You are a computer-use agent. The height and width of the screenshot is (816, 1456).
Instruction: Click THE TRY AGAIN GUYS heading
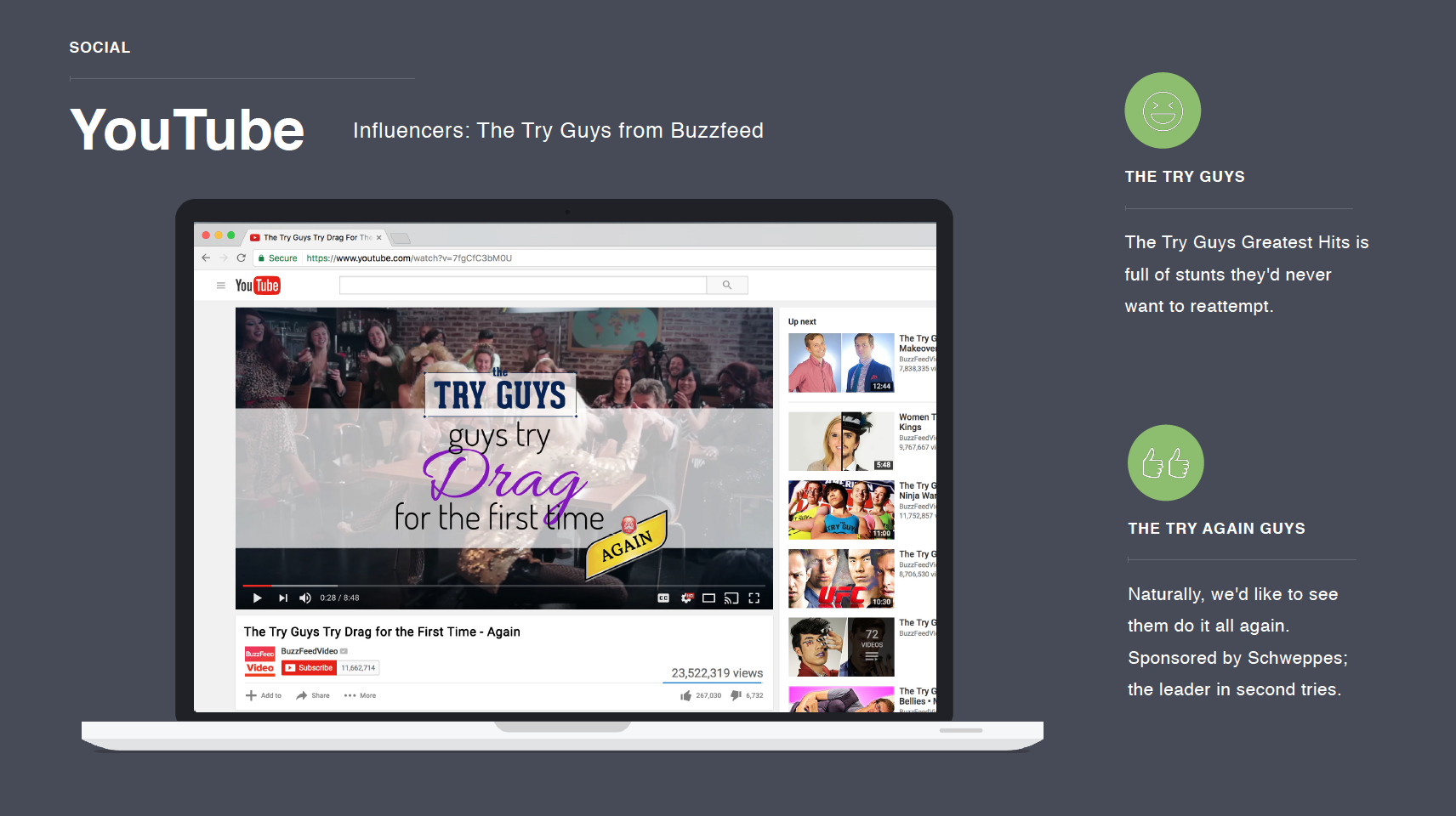pos(1216,529)
